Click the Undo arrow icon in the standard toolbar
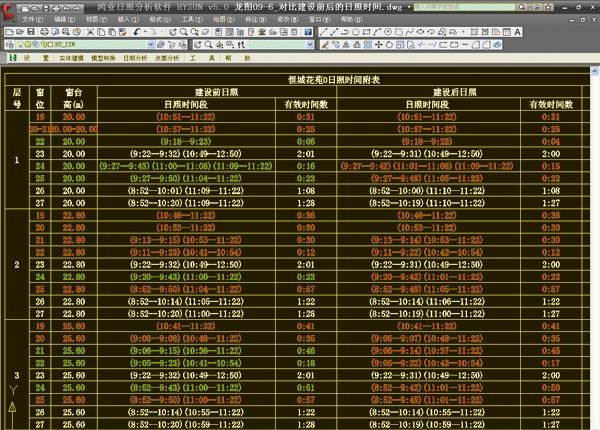 [x=137, y=32]
